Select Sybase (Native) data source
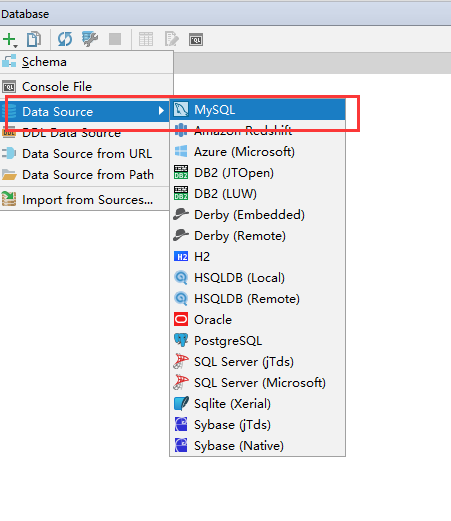This screenshot has width=451, height=521. click(257, 446)
